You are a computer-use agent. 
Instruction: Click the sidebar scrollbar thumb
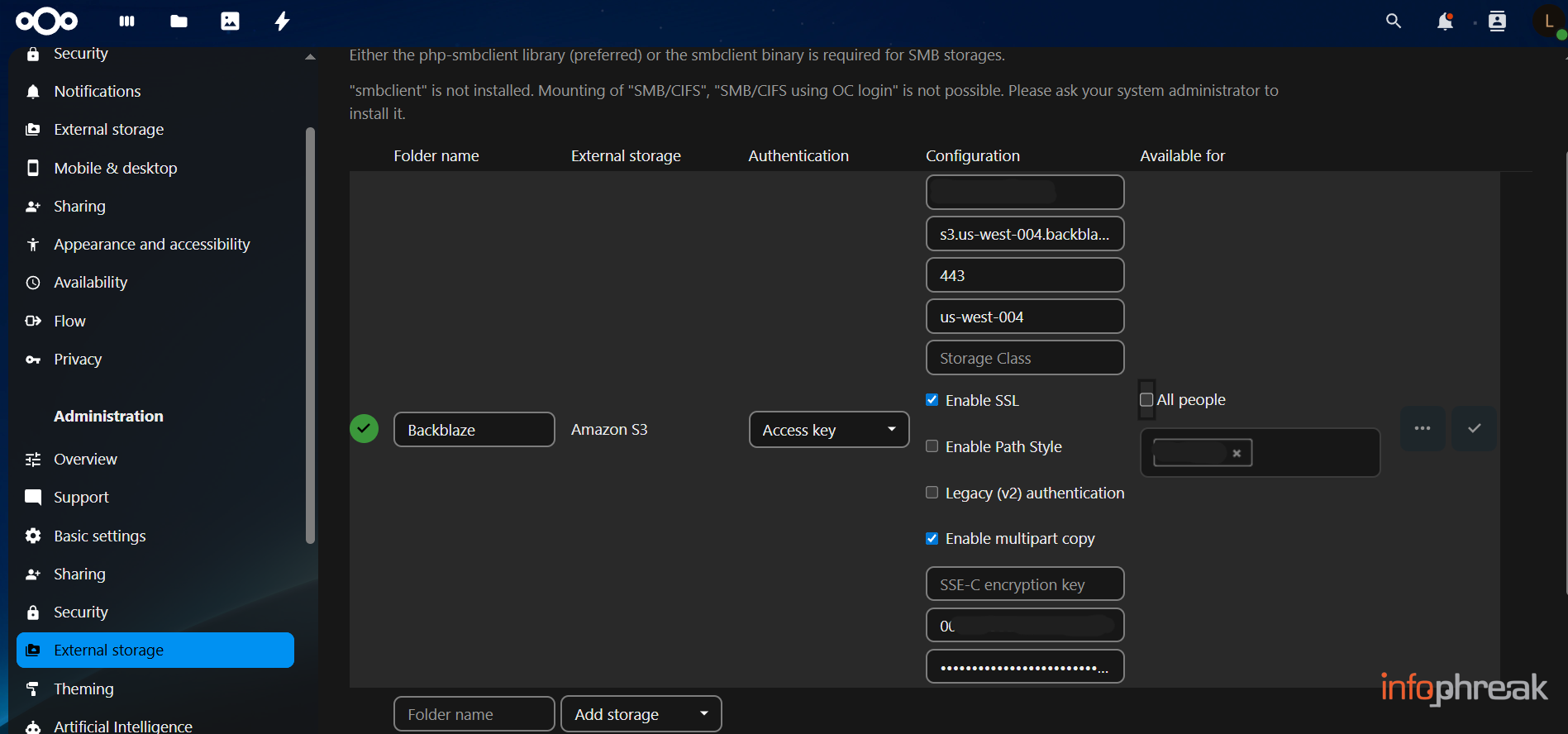point(310,335)
